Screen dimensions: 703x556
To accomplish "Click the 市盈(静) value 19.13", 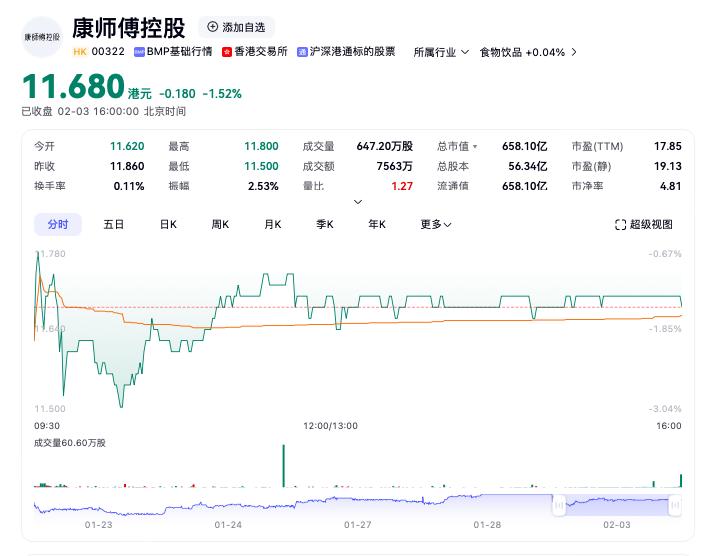I will click(668, 166).
